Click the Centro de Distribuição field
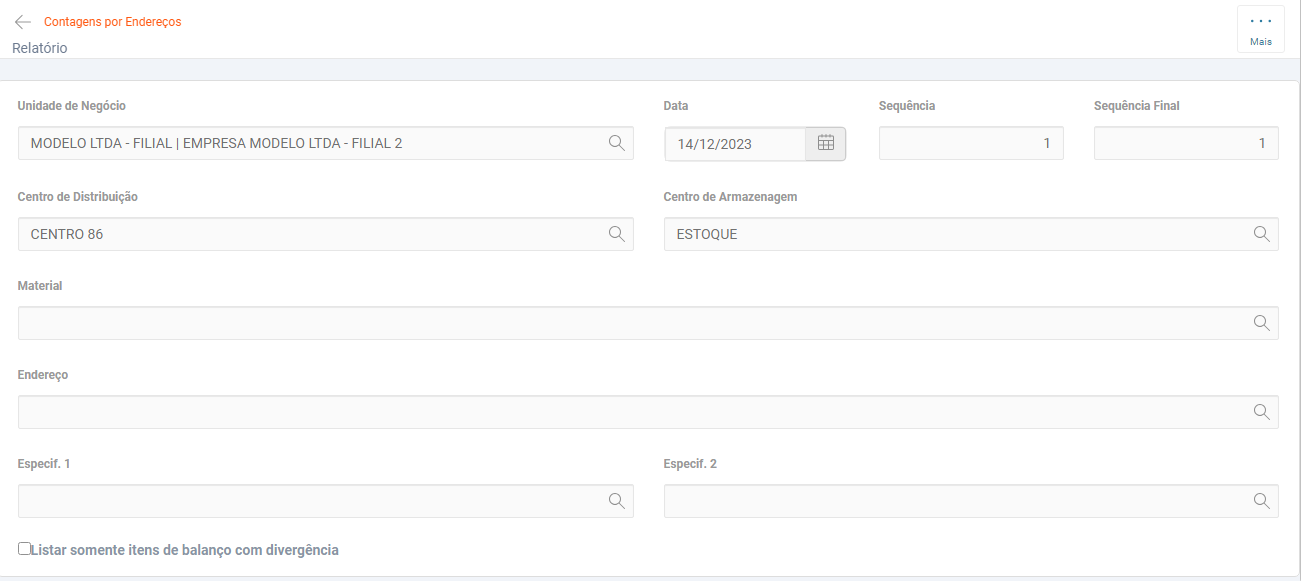 tap(310, 234)
